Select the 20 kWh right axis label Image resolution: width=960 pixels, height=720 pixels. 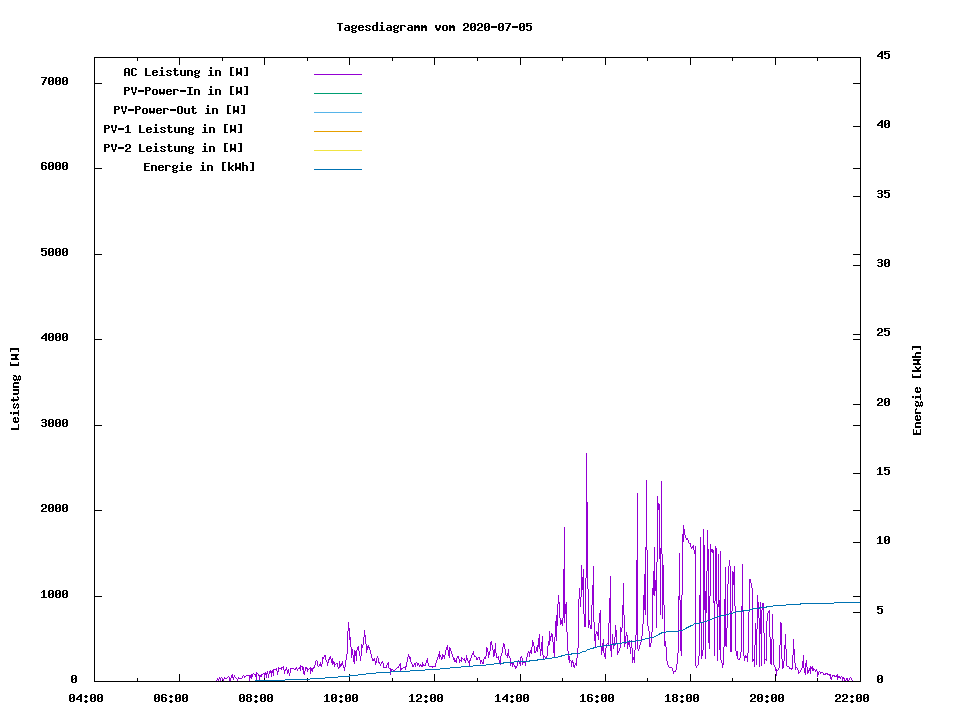[884, 403]
